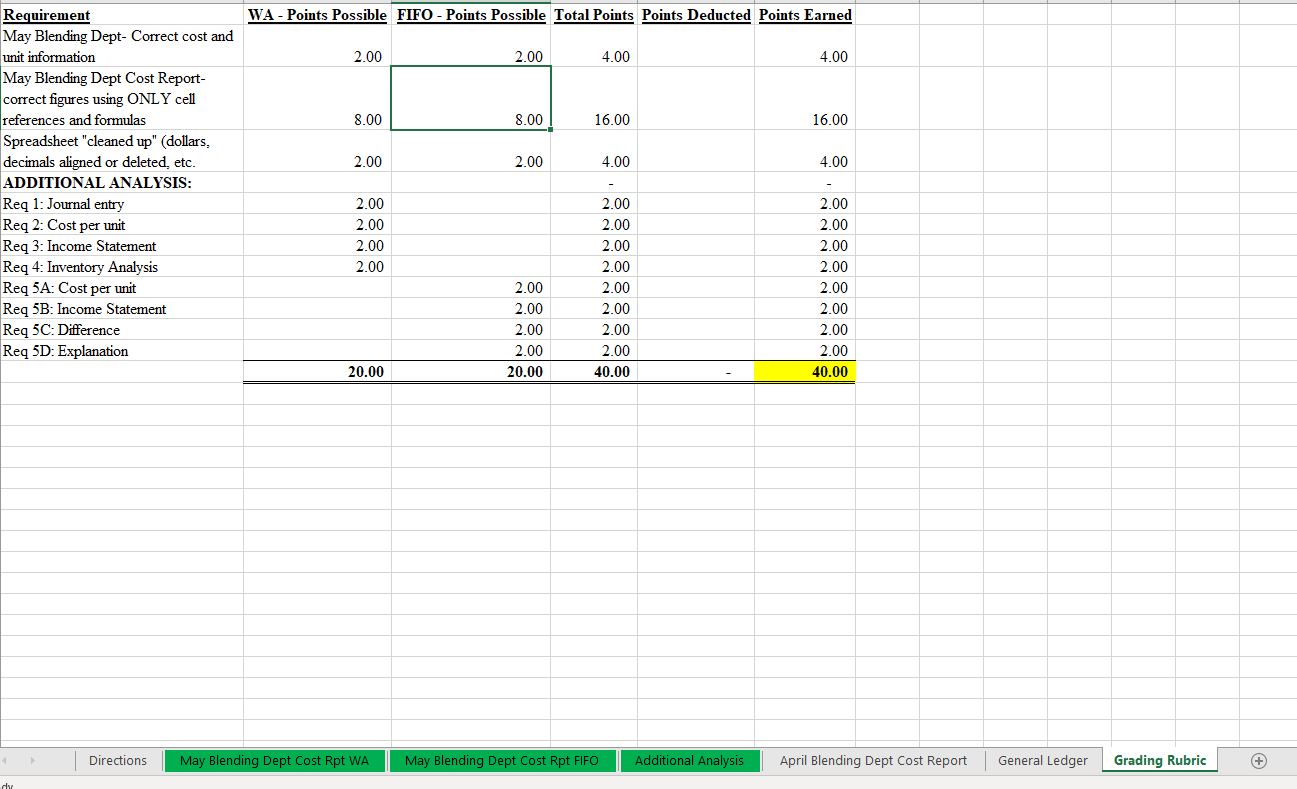This screenshot has height=789, width=1297.
Task: Switch to the General Ledger tab
Action: click(x=1042, y=761)
